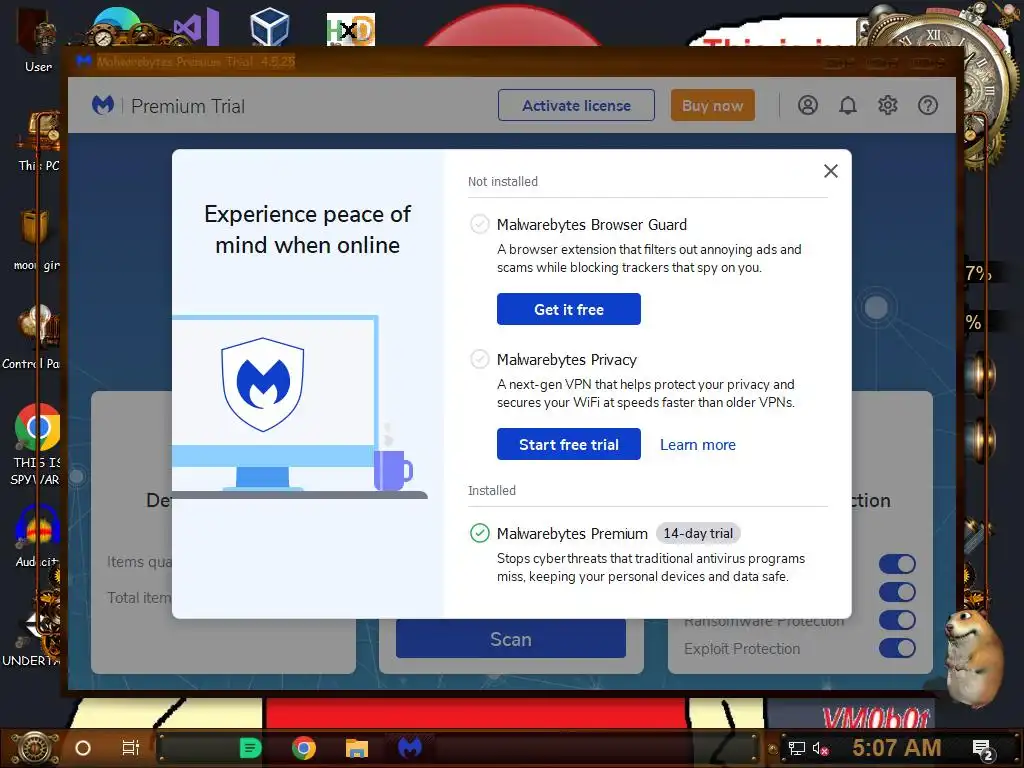
Task: Open the Audacity desktop icon
Action: 38,536
